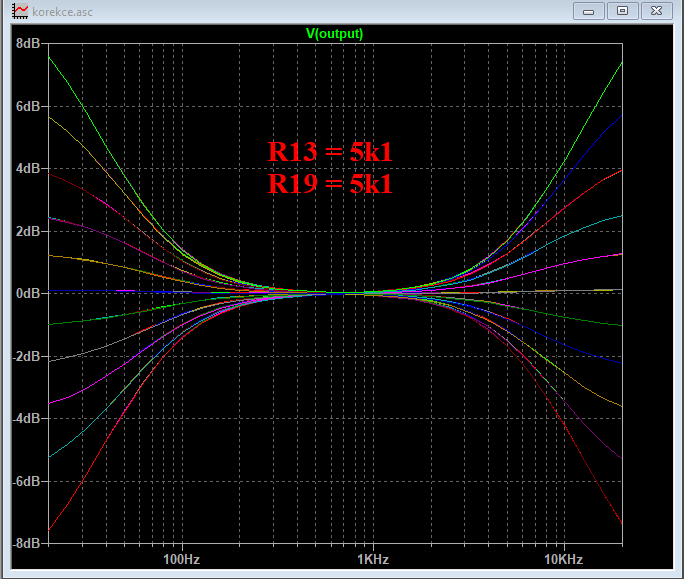
Task: Click the korekce.asc window icon
Action: pos(20,11)
